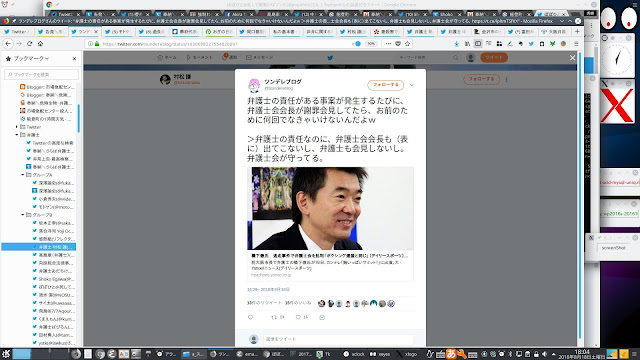Screen dimensions: 640x360
Task: Click the orange ツイート button
Action: click(x=494, y=58)
